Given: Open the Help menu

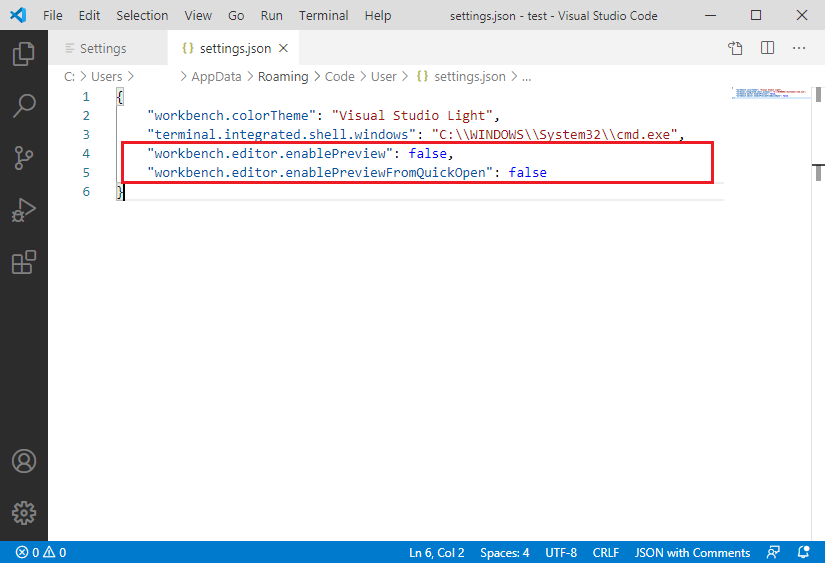Looking at the screenshot, I should coord(378,16).
